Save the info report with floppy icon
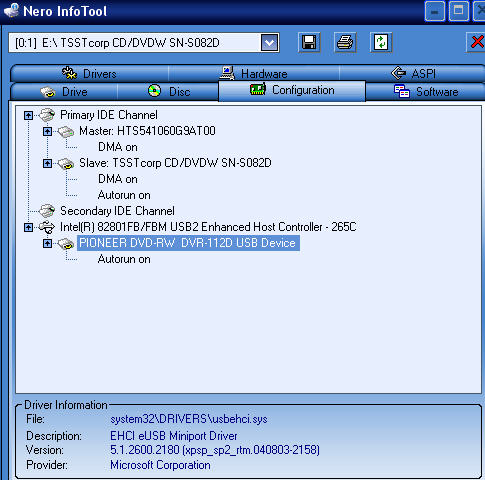485x480 pixels. click(x=309, y=42)
